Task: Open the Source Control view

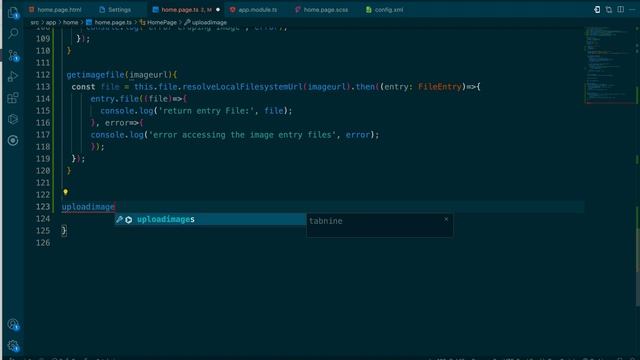Action: (x=13, y=55)
